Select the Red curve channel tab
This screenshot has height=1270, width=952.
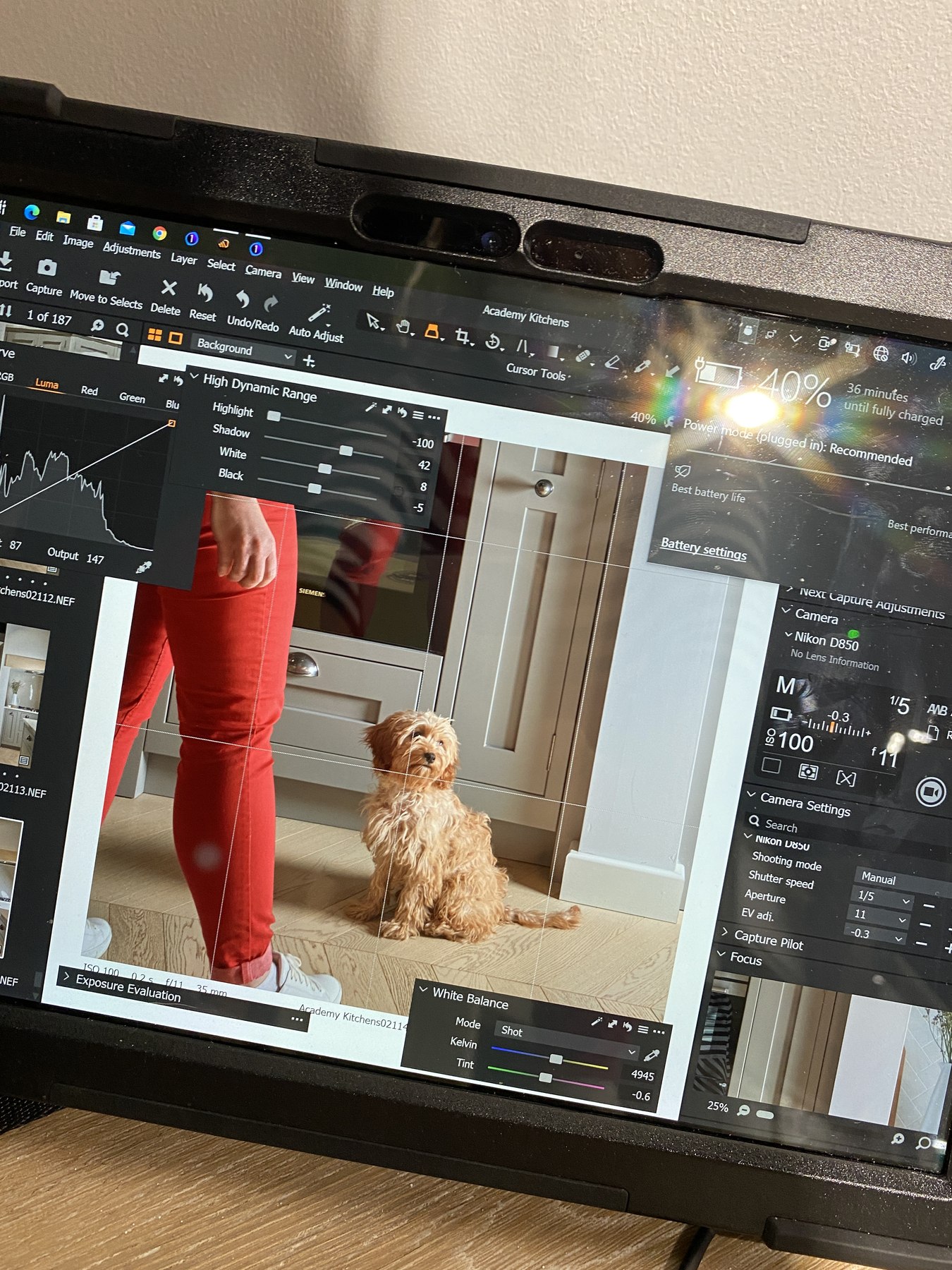[x=90, y=390]
